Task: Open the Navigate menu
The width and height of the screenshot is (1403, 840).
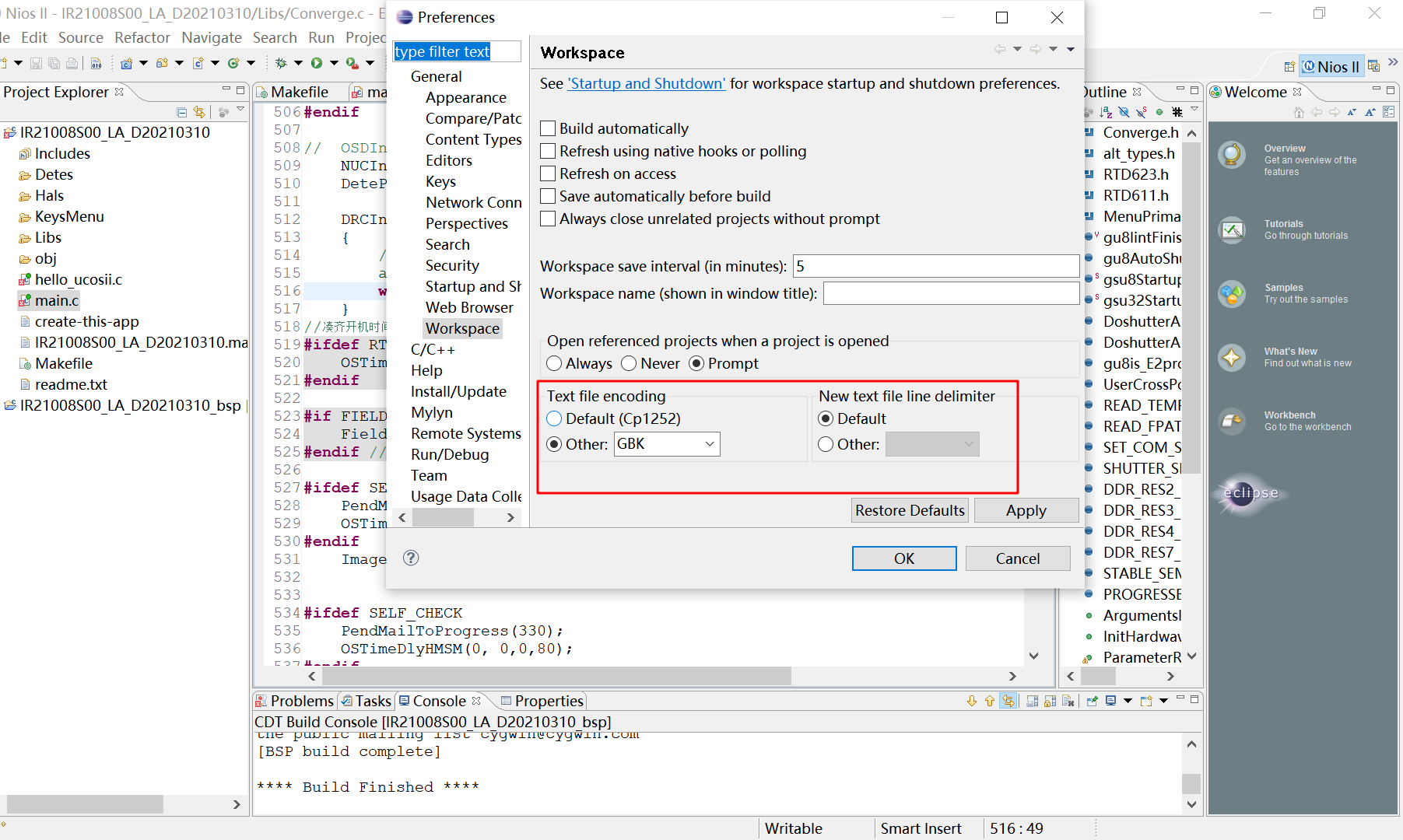Action: [x=212, y=37]
